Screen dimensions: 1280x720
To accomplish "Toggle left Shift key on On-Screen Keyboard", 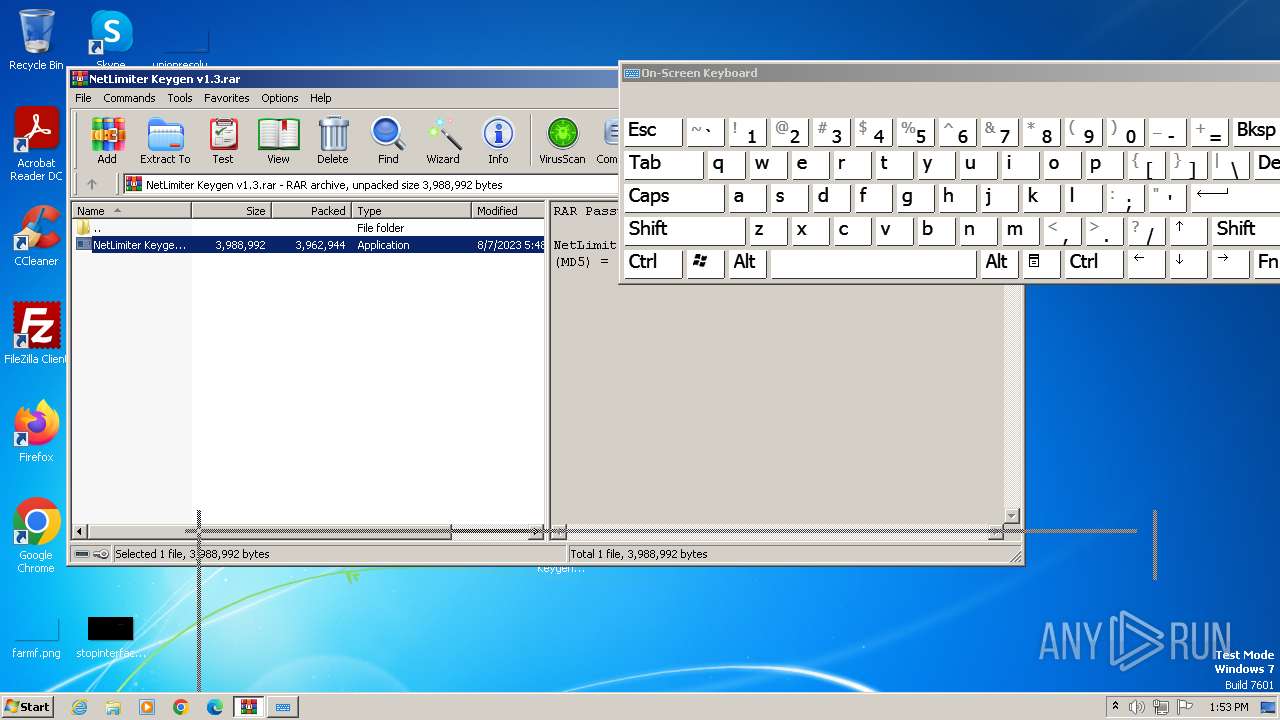I will (684, 230).
